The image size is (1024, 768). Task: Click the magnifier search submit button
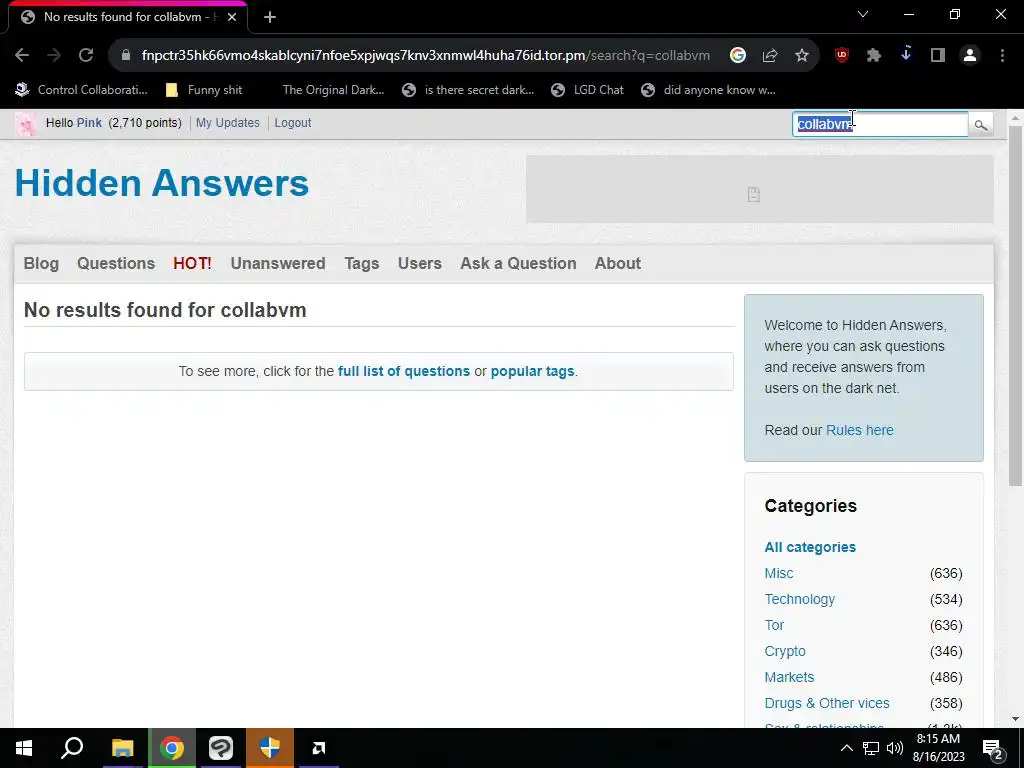(x=980, y=125)
